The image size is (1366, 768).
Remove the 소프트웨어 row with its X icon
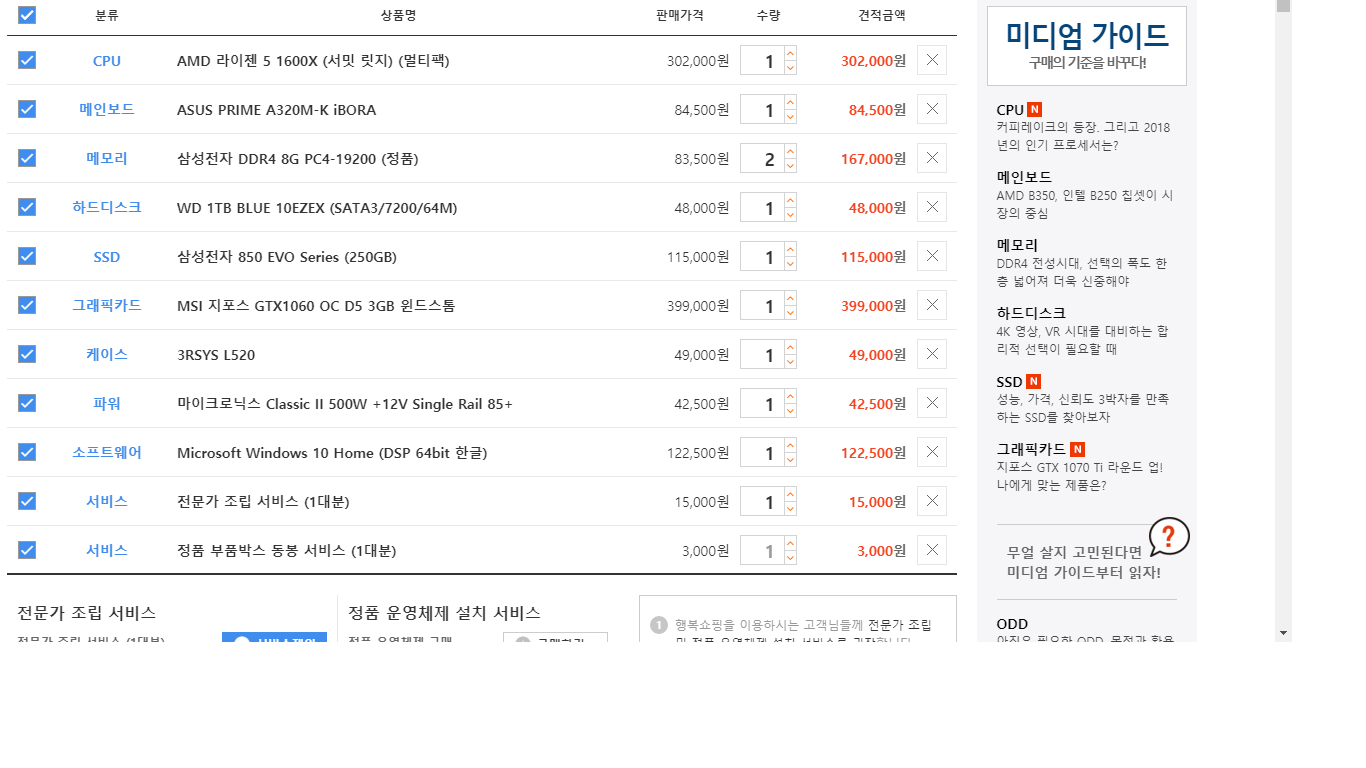click(x=932, y=452)
